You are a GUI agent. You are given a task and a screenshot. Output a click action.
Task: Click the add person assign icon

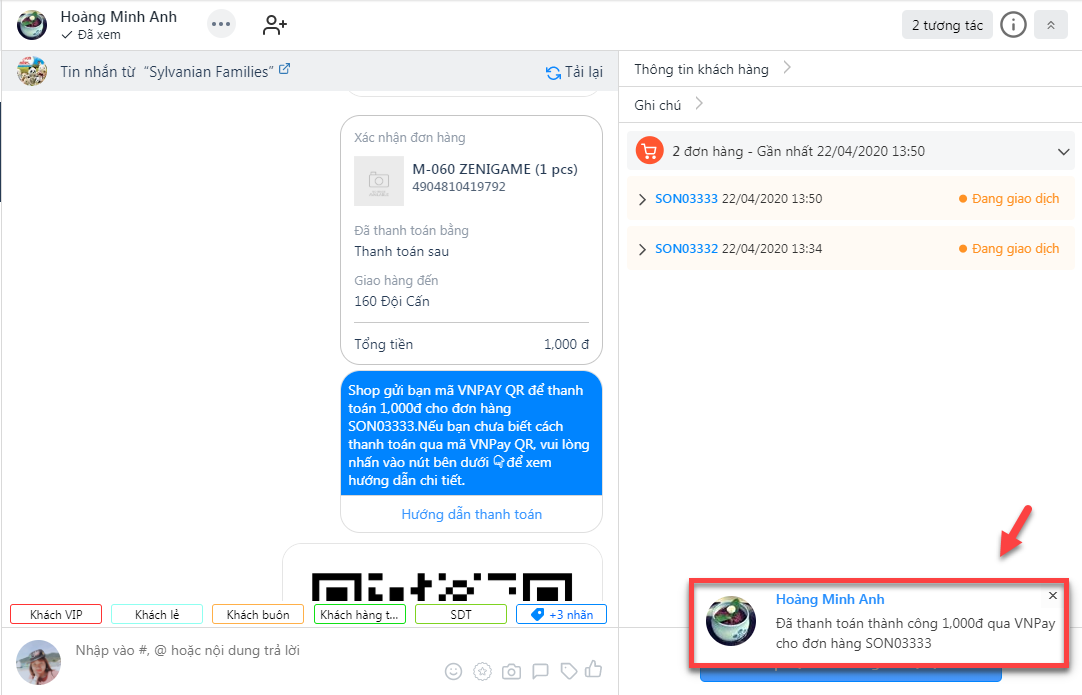click(275, 26)
